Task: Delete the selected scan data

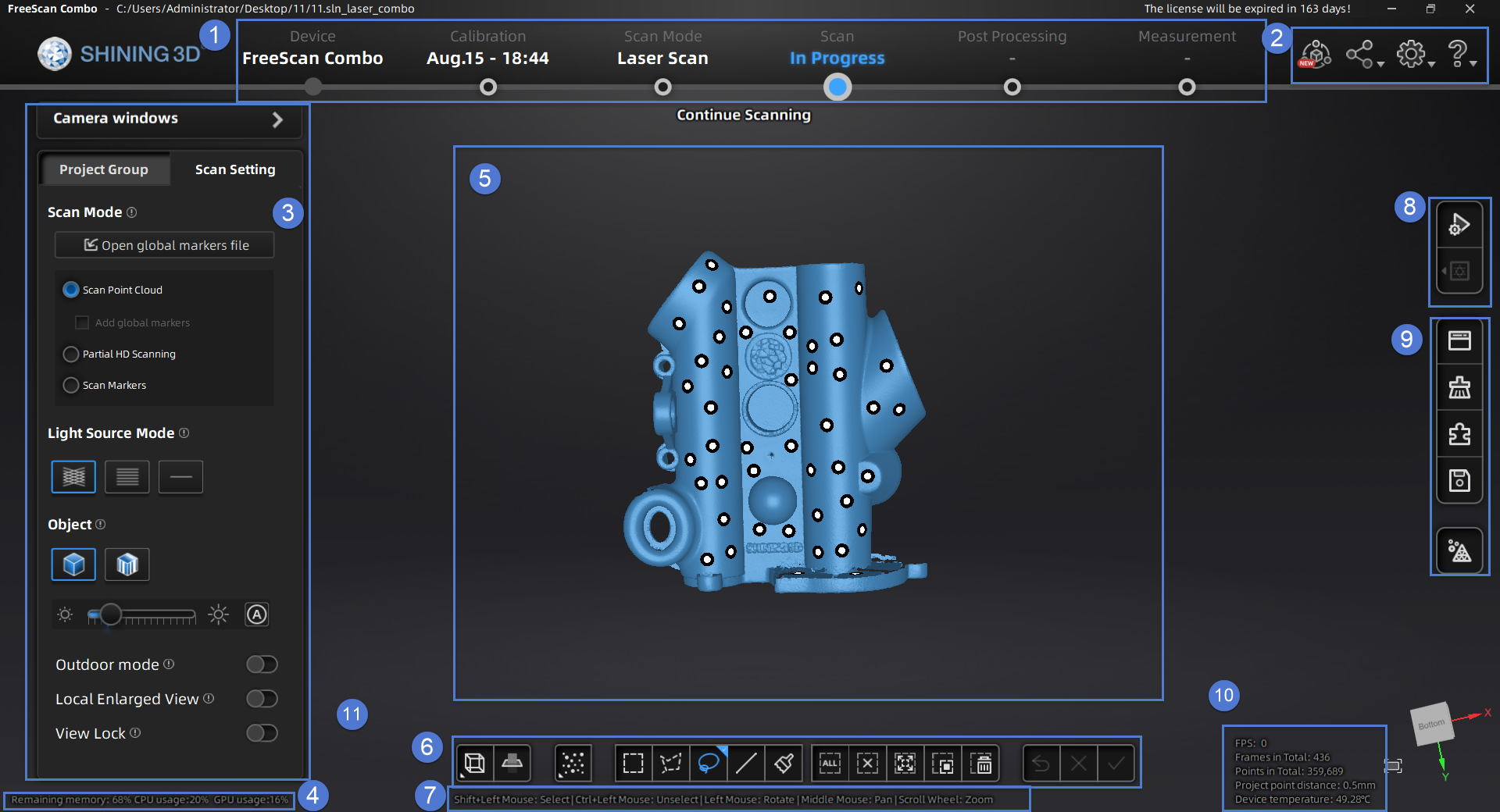Action: coord(982,764)
